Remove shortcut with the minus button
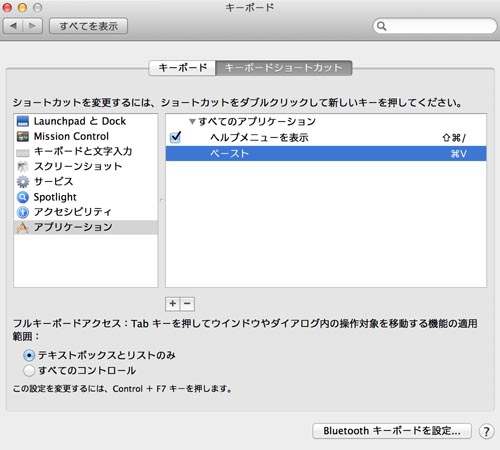This screenshot has width=500, height=450. 187,304
